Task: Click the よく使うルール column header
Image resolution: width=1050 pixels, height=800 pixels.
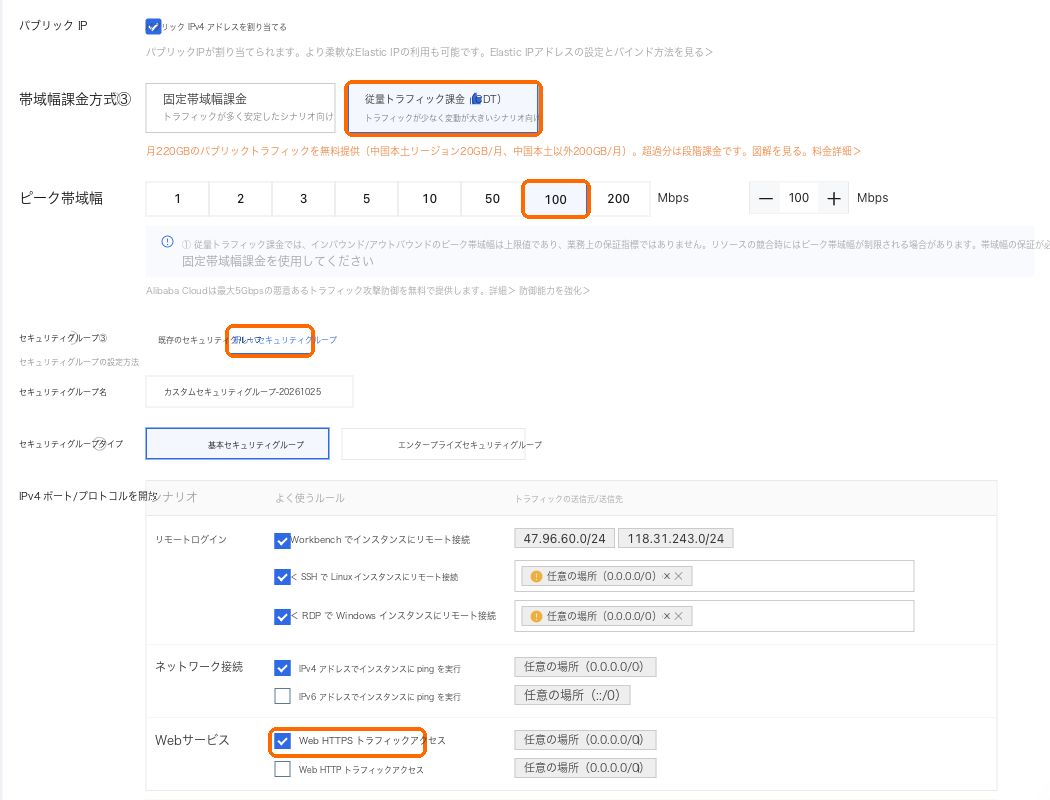Action: click(309, 498)
